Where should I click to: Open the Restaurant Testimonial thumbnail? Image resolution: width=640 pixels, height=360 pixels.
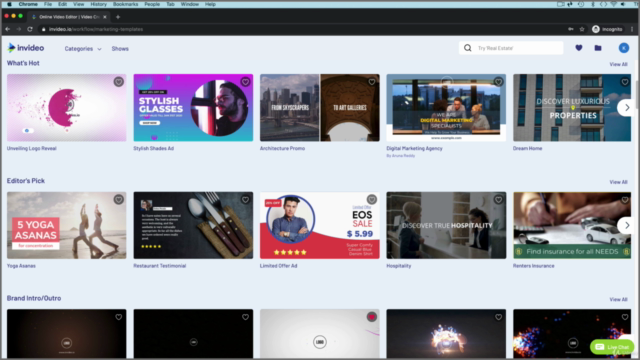[193, 225]
